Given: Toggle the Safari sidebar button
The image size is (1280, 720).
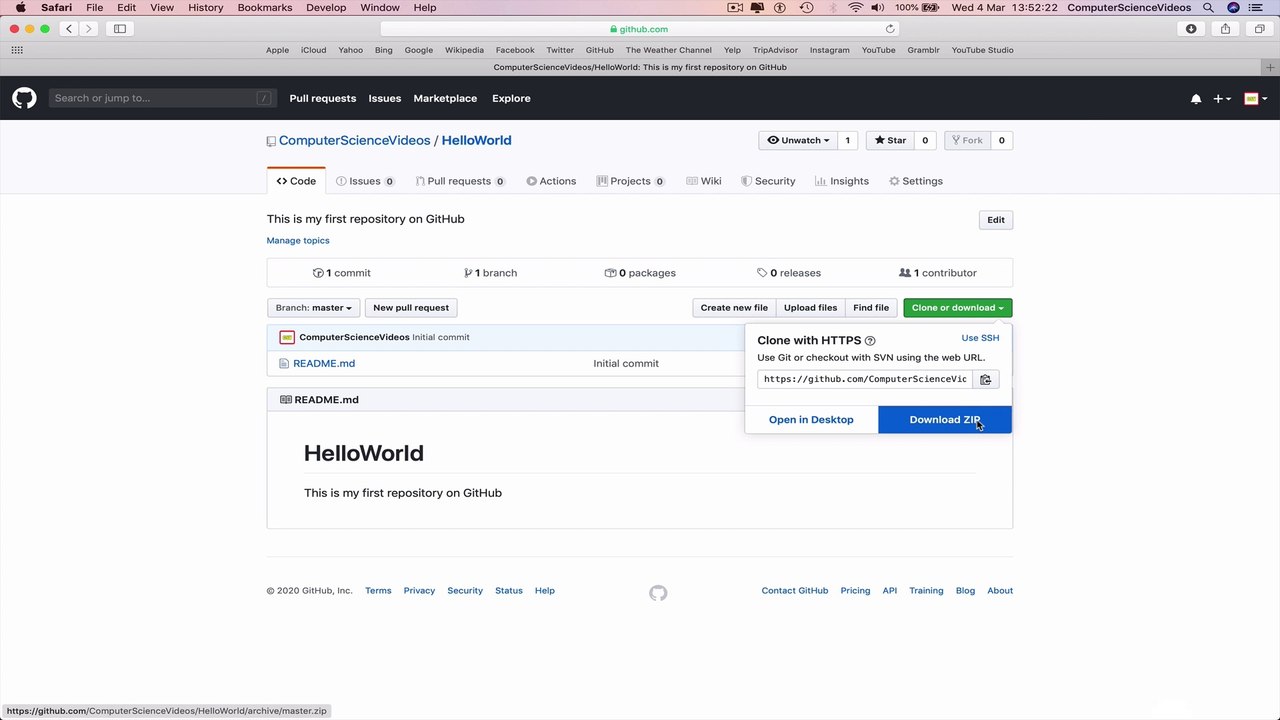Looking at the screenshot, I should click(120, 29).
